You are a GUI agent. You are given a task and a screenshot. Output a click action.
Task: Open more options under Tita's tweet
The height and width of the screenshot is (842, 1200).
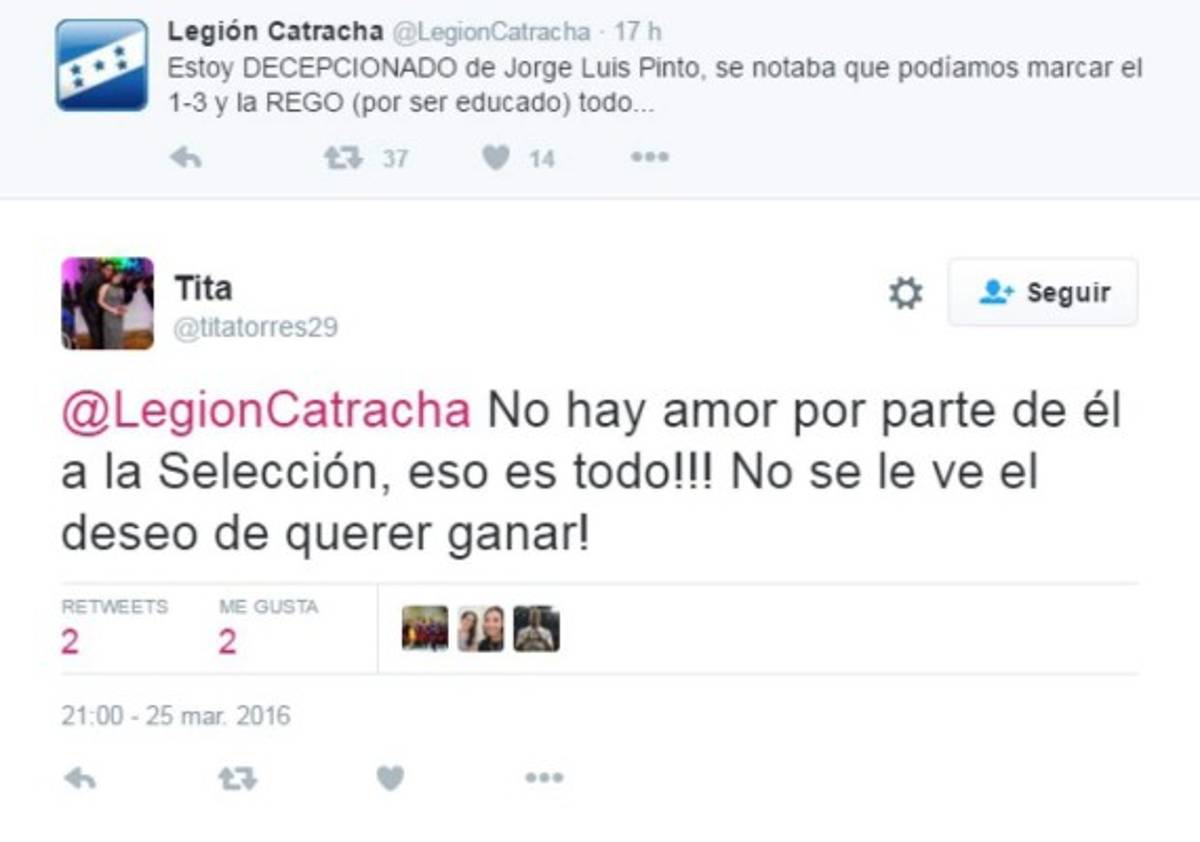point(544,778)
